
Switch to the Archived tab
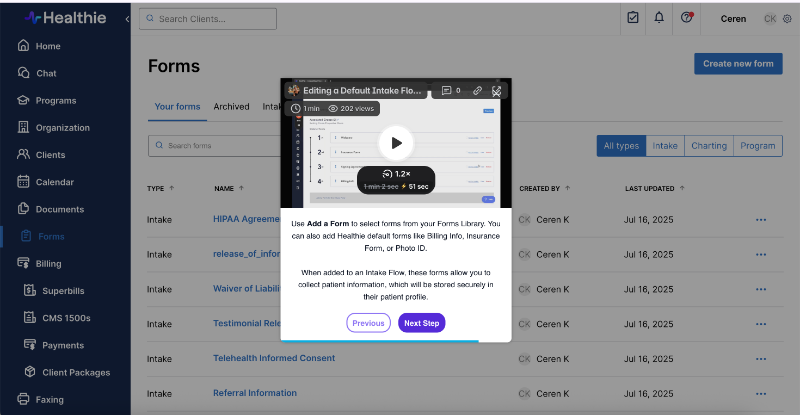point(231,107)
